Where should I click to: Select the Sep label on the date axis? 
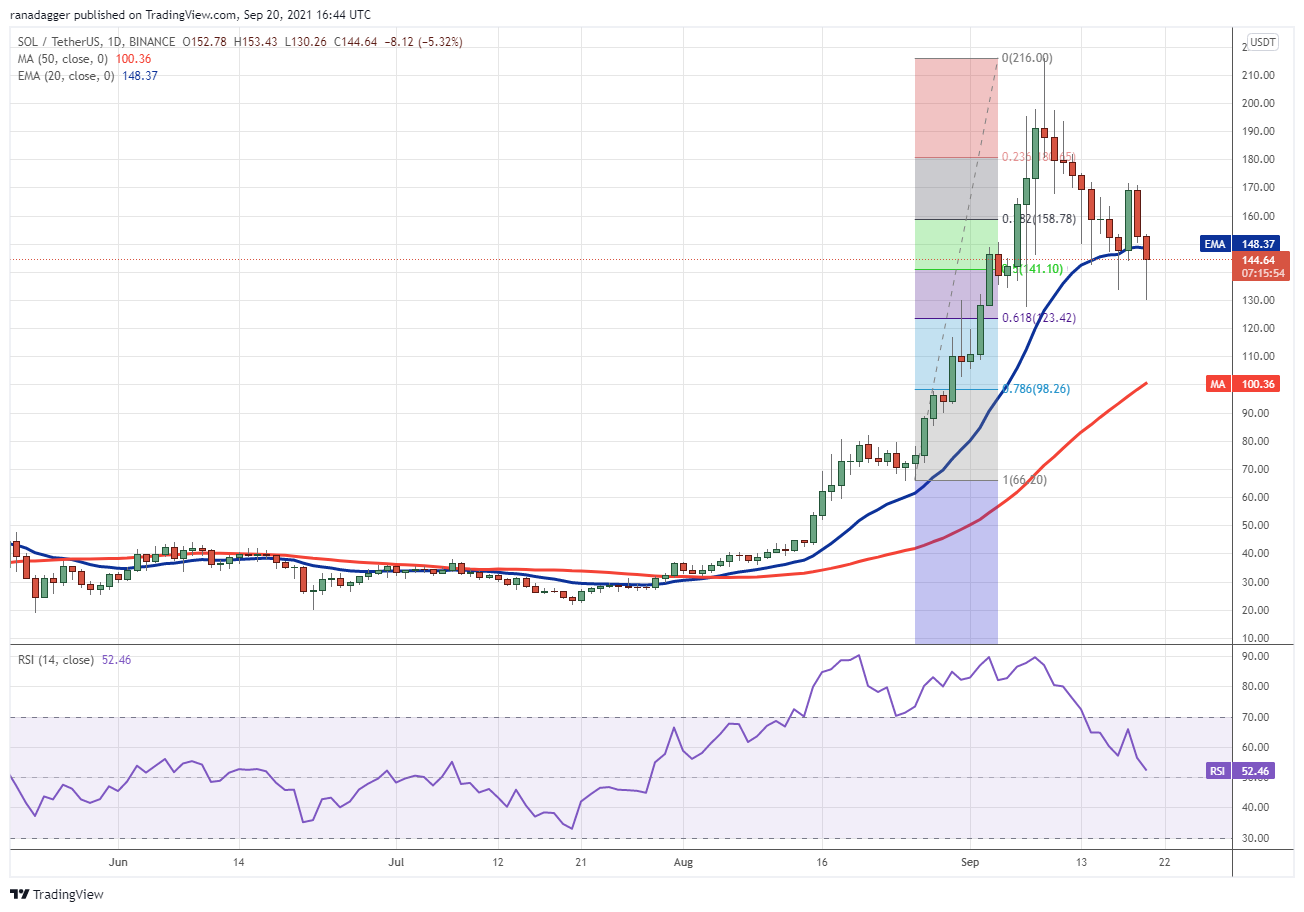pyautogui.click(x=969, y=861)
